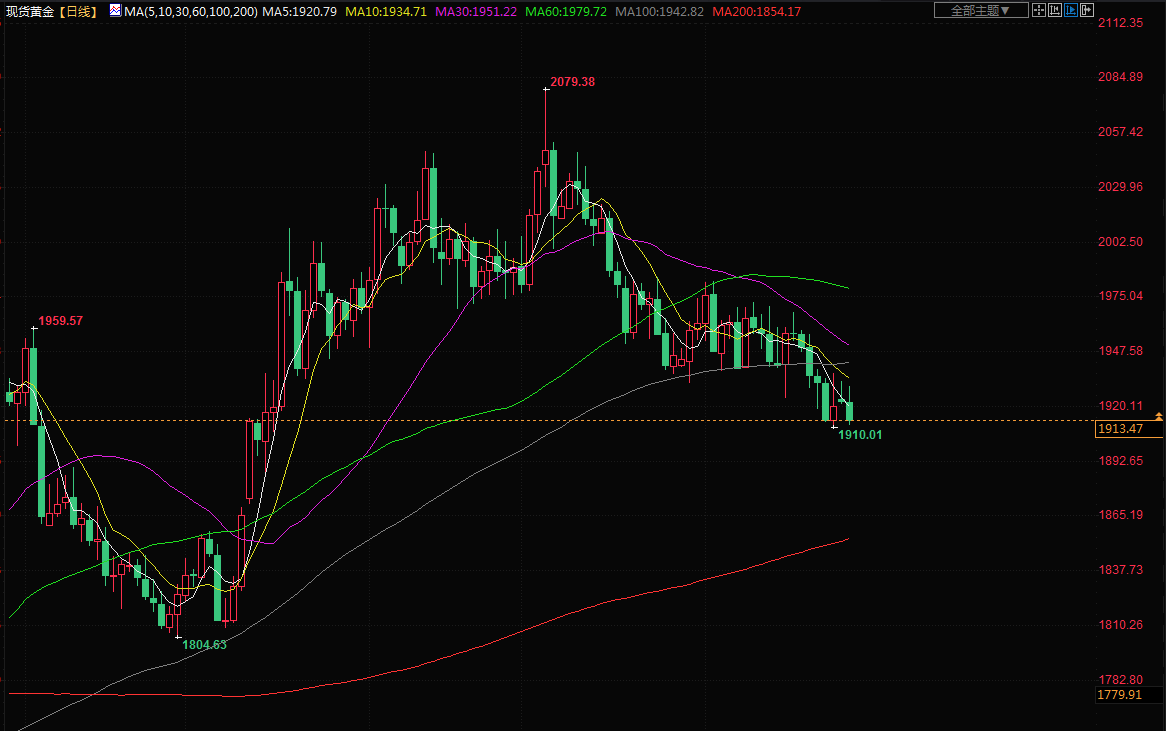Click the MA indicator chart icon
The image size is (1166, 731).
115,11
